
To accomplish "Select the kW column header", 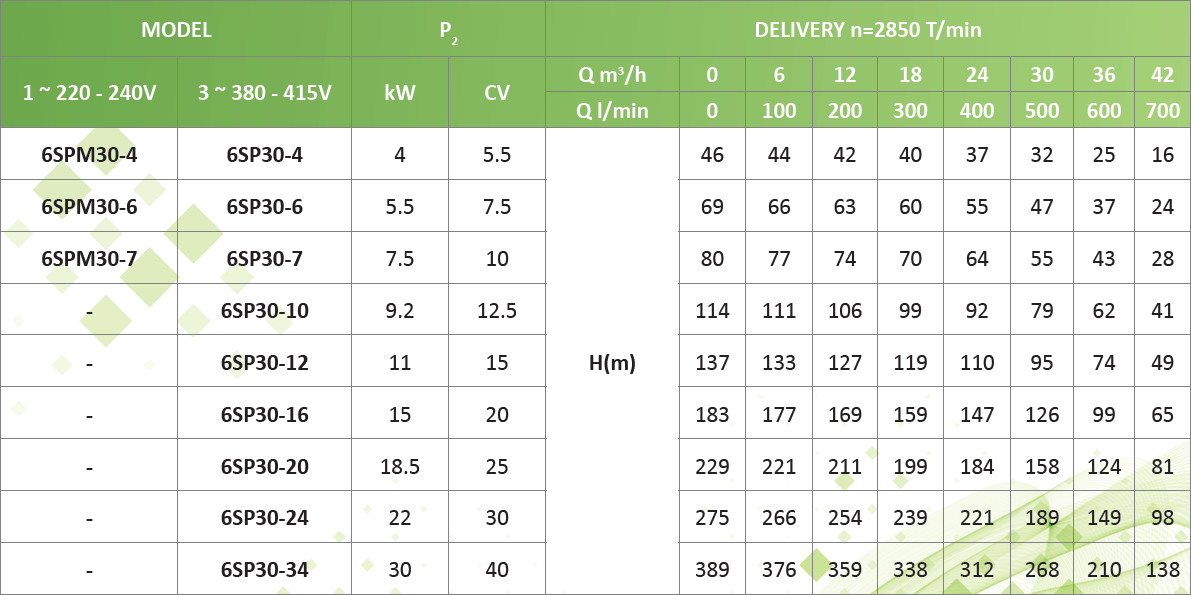I will [x=400, y=93].
